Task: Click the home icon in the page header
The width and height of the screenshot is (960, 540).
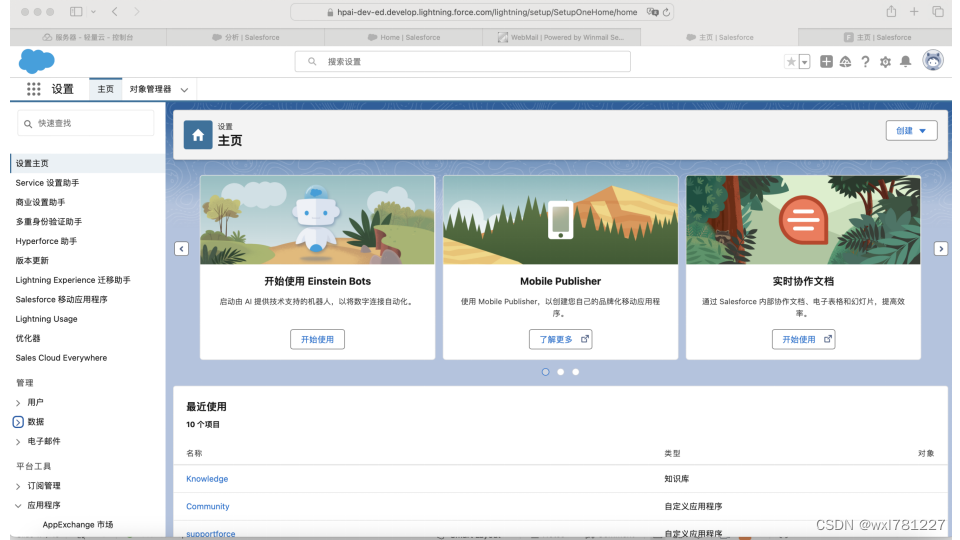Action: [x=198, y=135]
